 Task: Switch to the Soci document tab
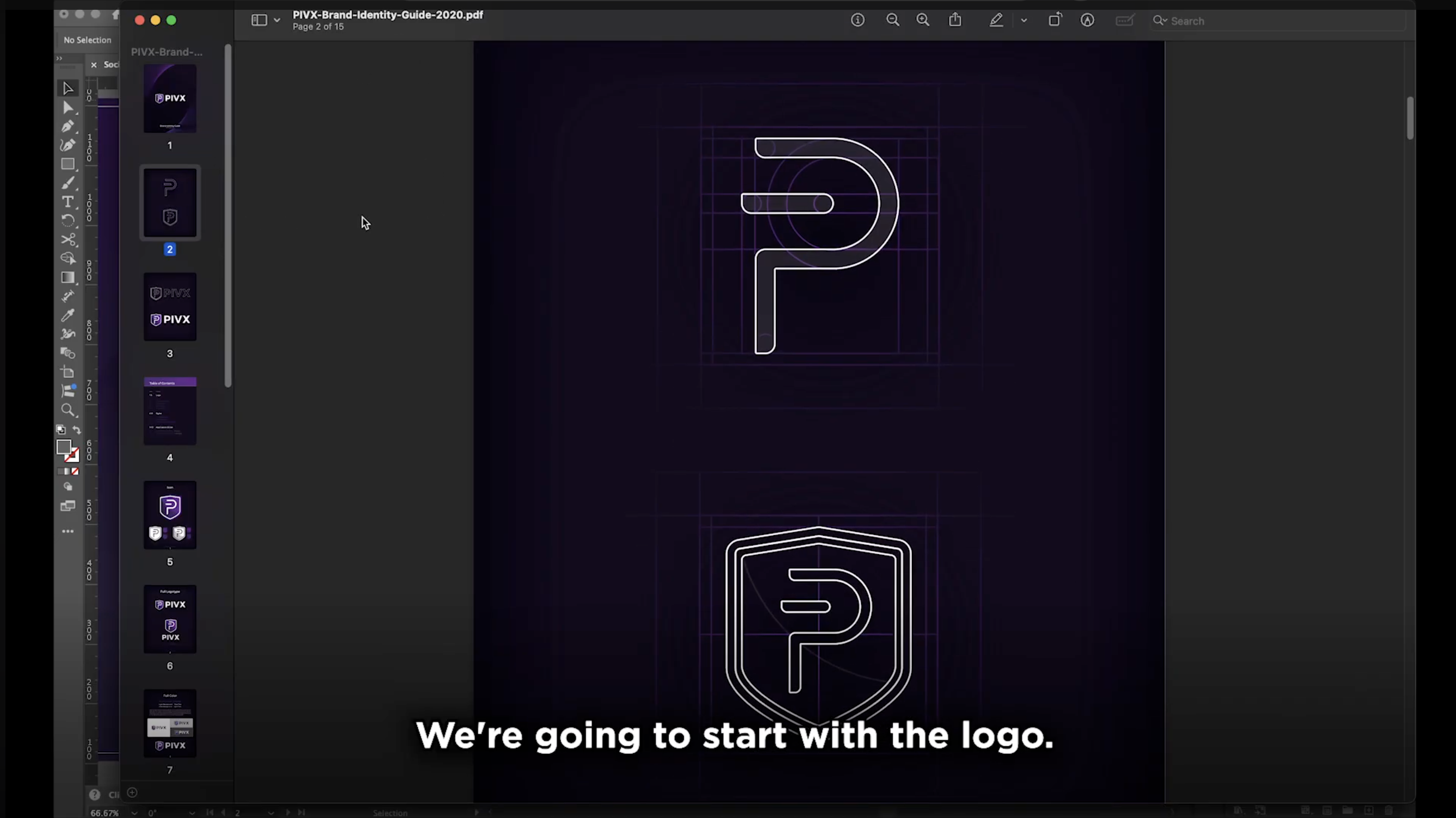pyautogui.click(x=112, y=64)
